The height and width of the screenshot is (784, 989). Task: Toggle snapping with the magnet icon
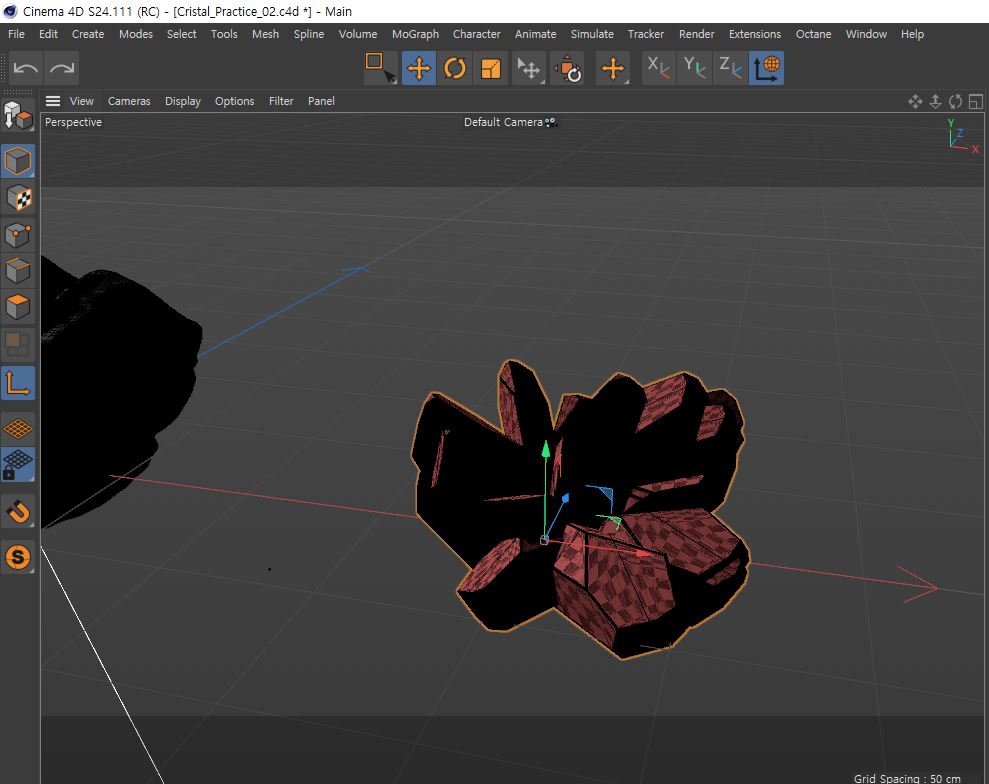(x=18, y=512)
